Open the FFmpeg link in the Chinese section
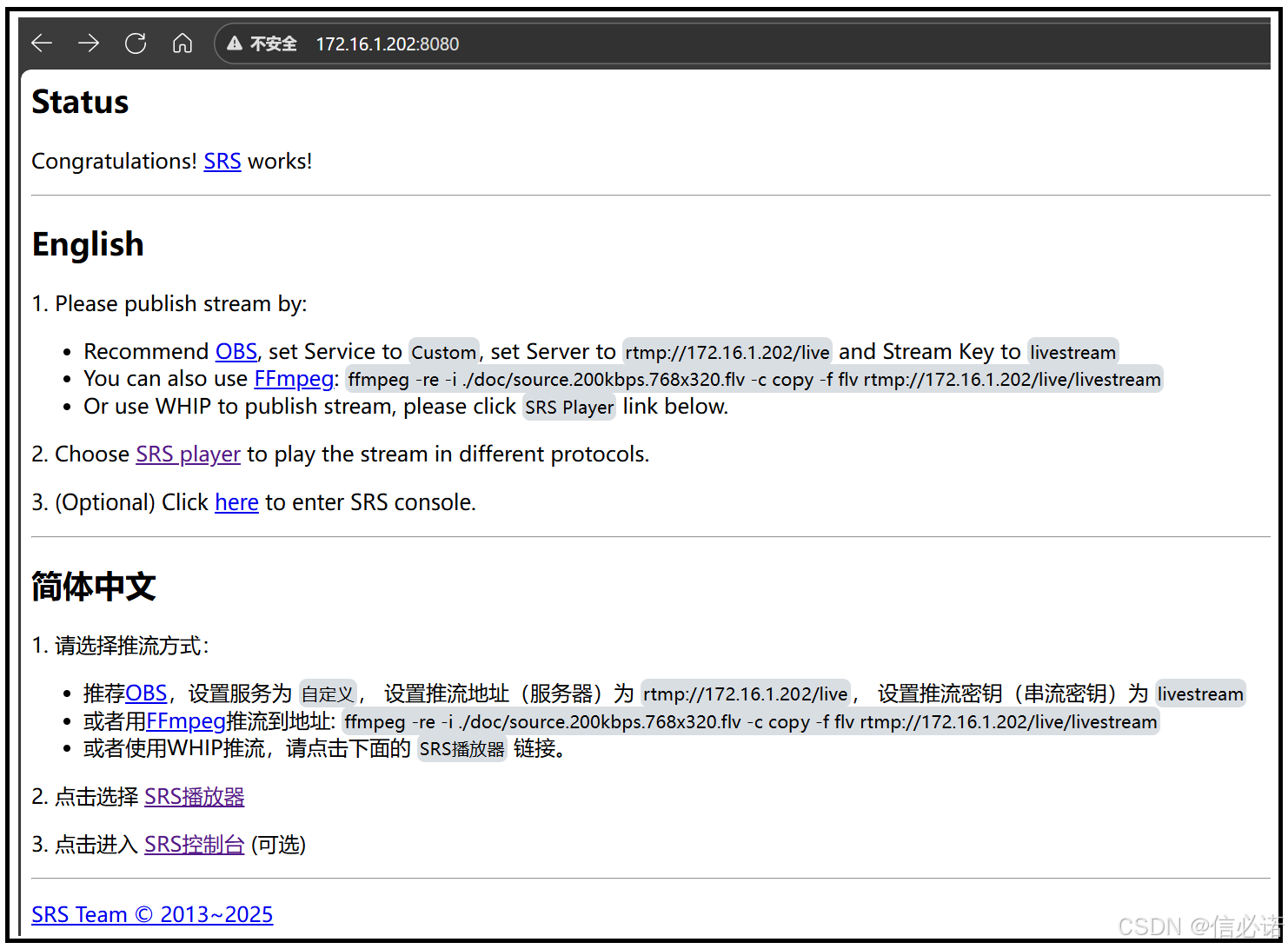Viewport: 1288px width, 949px height. pyautogui.click(x=186, y=721)
